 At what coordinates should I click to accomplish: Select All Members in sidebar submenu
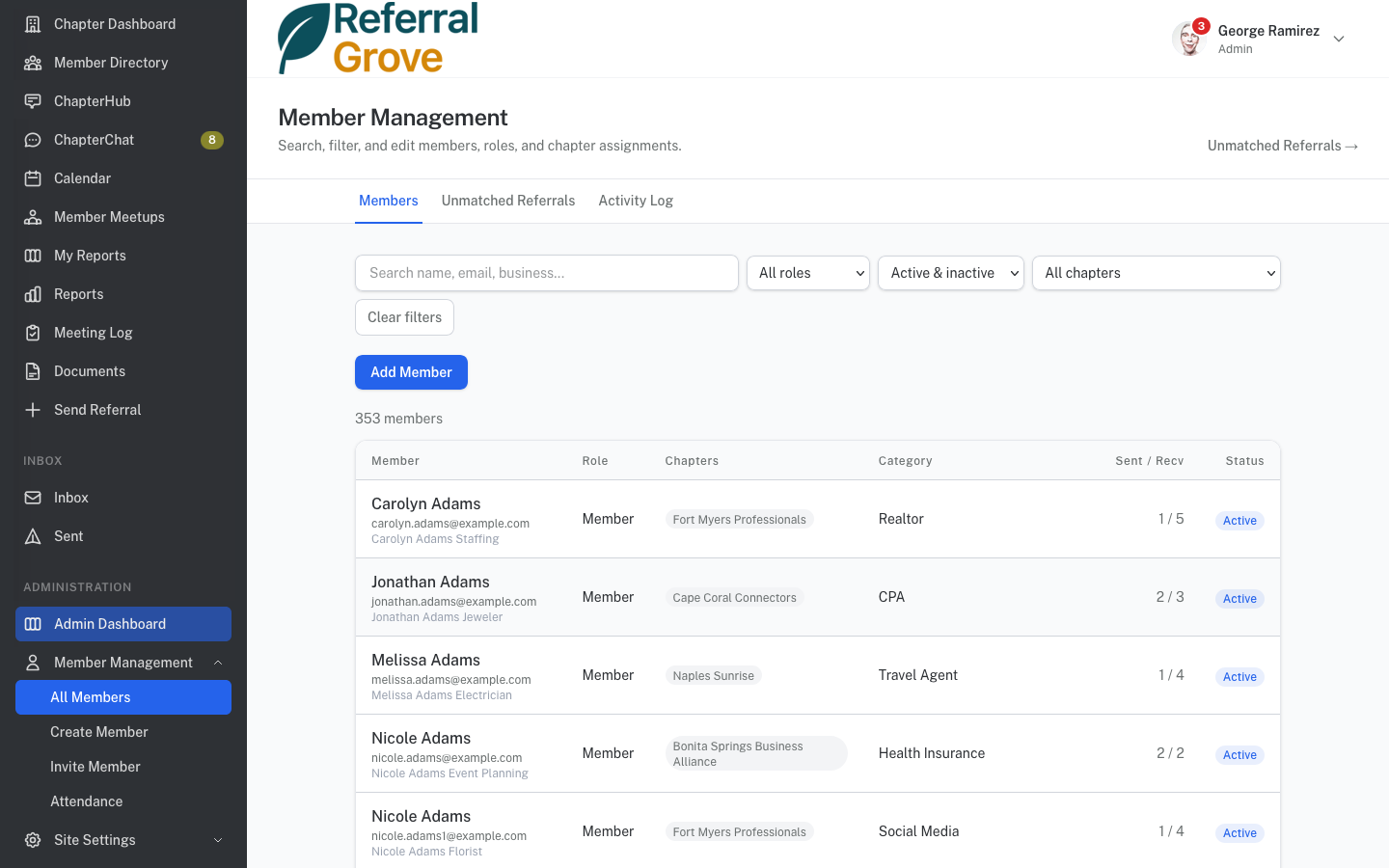123,697
